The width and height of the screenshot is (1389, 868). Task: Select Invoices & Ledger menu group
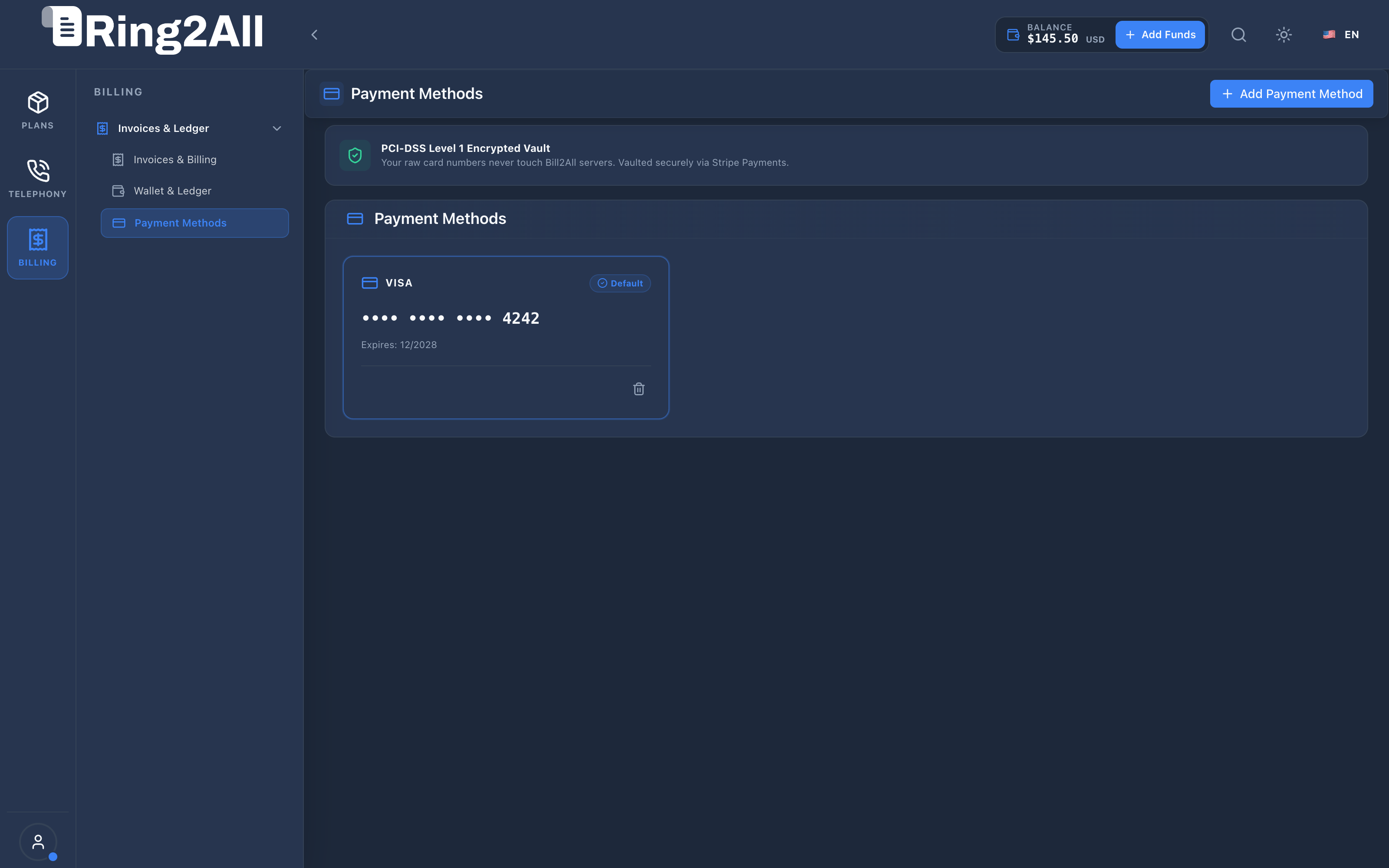(190, 128)
